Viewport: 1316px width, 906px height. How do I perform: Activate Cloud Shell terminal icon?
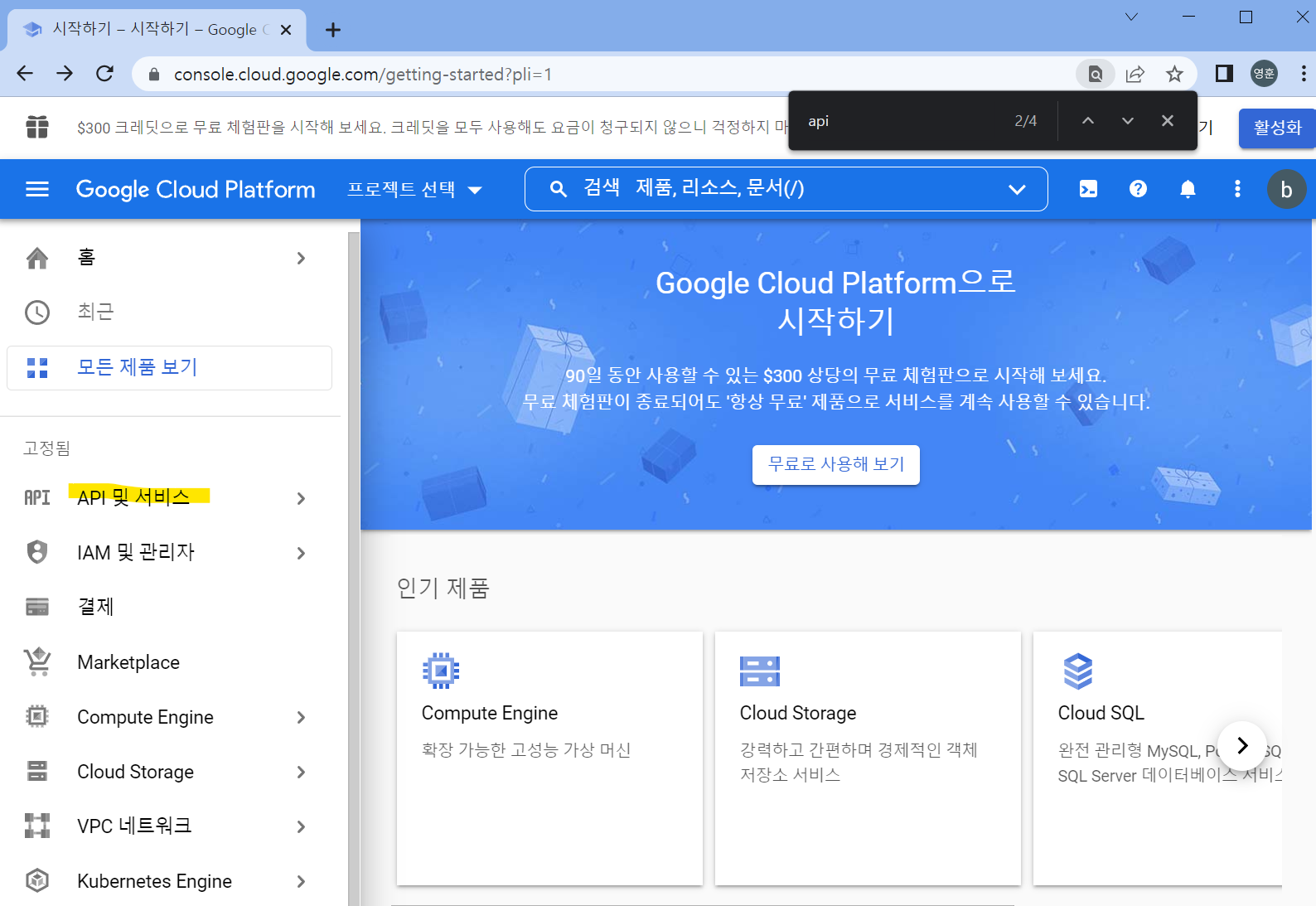pos(1088,189)
